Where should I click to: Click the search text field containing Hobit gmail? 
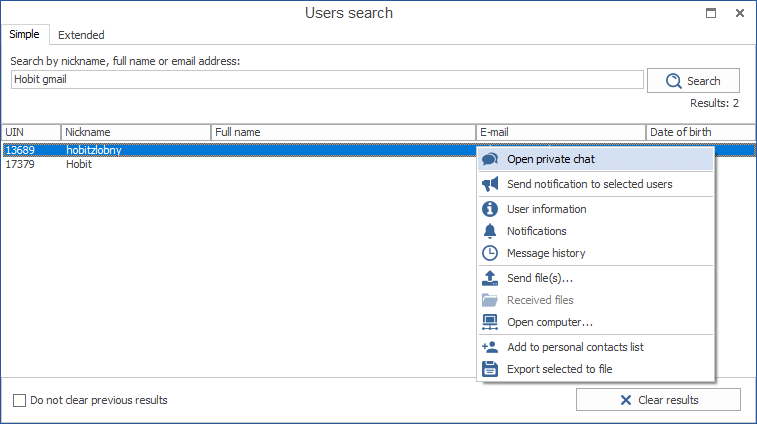[326, 80]
